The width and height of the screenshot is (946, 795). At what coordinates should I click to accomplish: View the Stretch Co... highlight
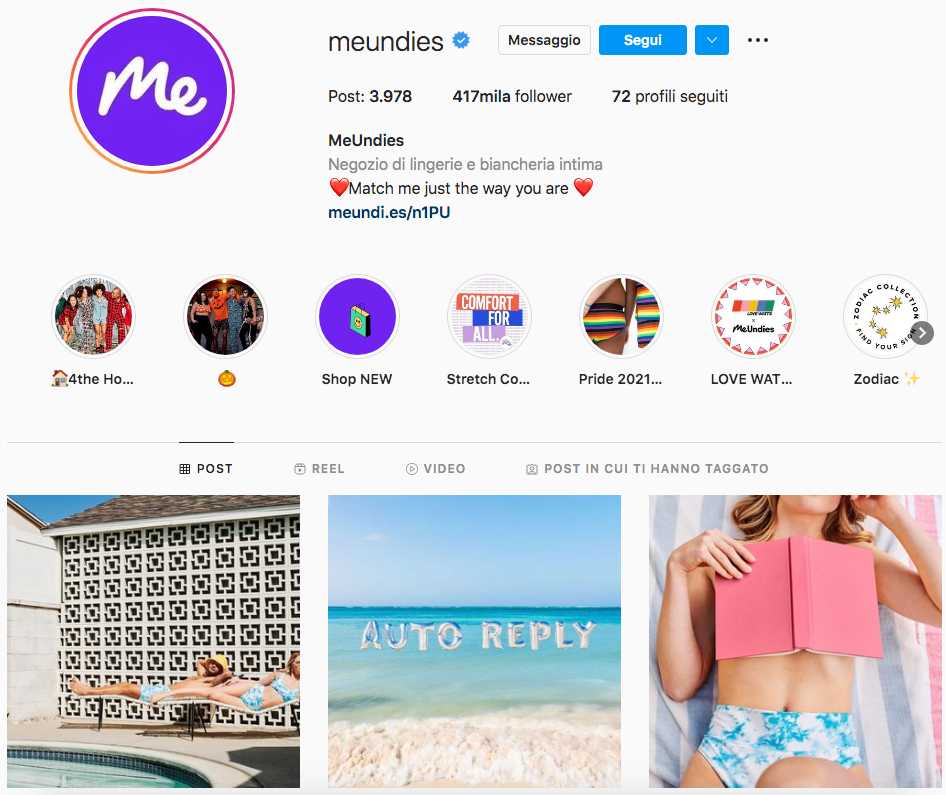(x=489, y=316)
